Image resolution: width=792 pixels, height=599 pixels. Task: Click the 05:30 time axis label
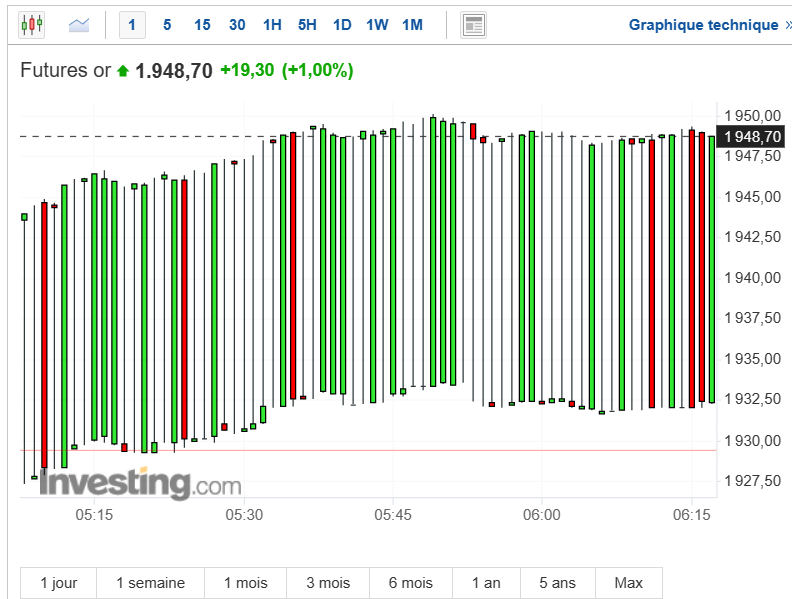pos(244,515)
